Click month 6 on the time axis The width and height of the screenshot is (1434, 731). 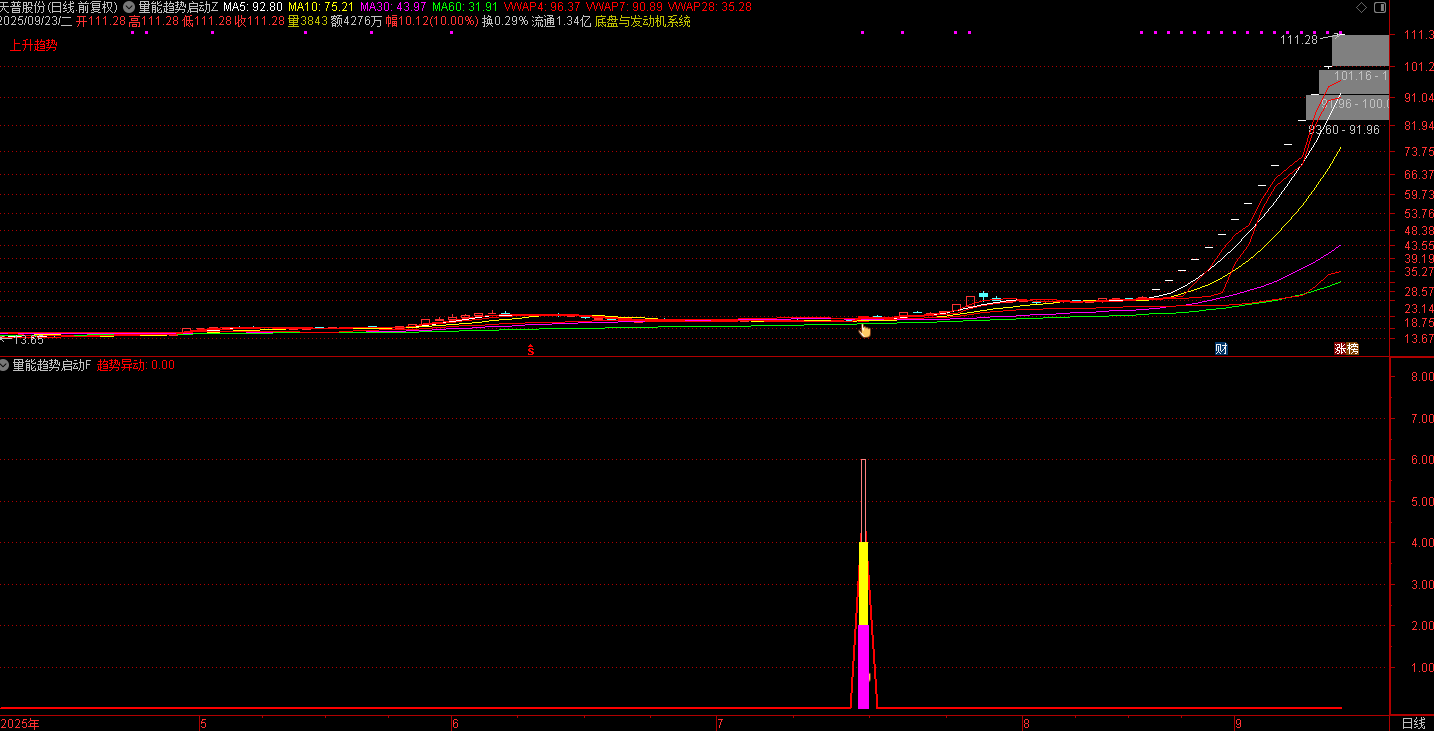coord(455,723)
